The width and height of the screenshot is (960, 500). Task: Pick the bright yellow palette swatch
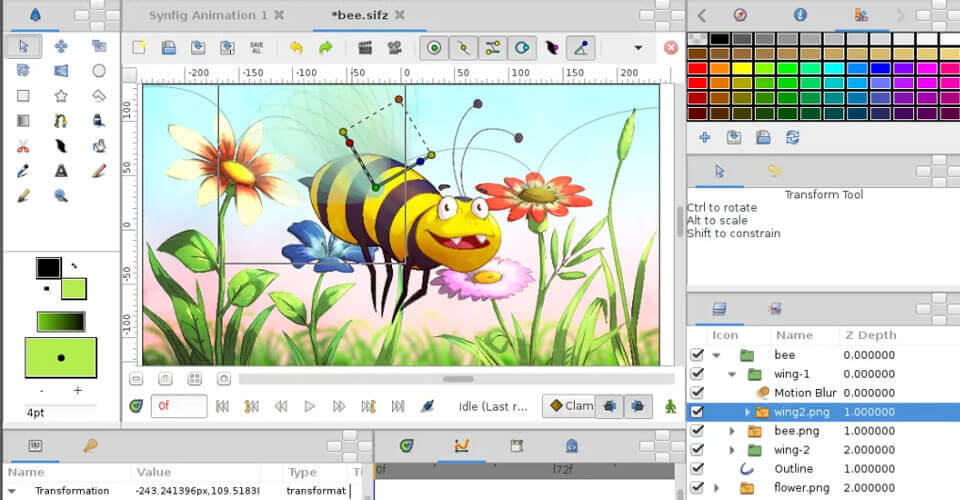740,68
